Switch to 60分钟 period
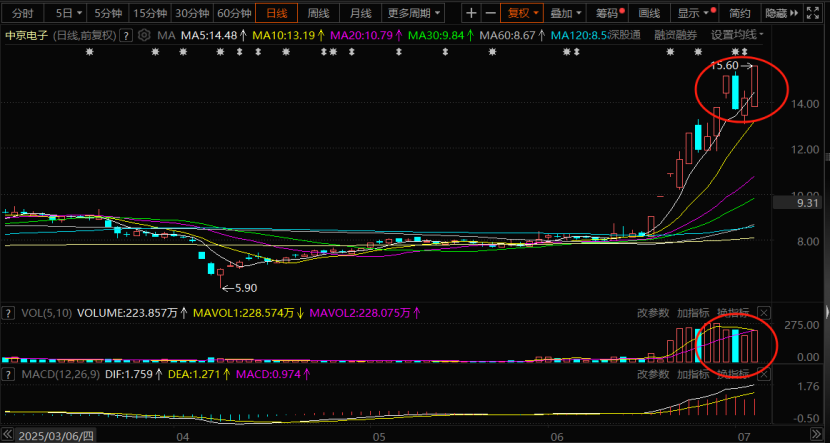Viewport: 830px width, 444px height. [x=233, y=13]
